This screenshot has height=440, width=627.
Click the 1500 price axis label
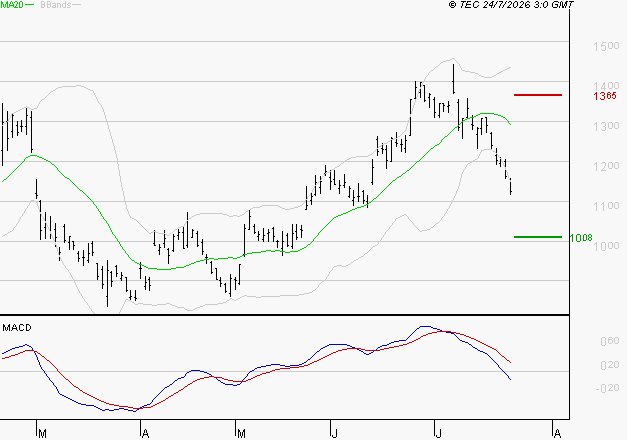point(606,46)
